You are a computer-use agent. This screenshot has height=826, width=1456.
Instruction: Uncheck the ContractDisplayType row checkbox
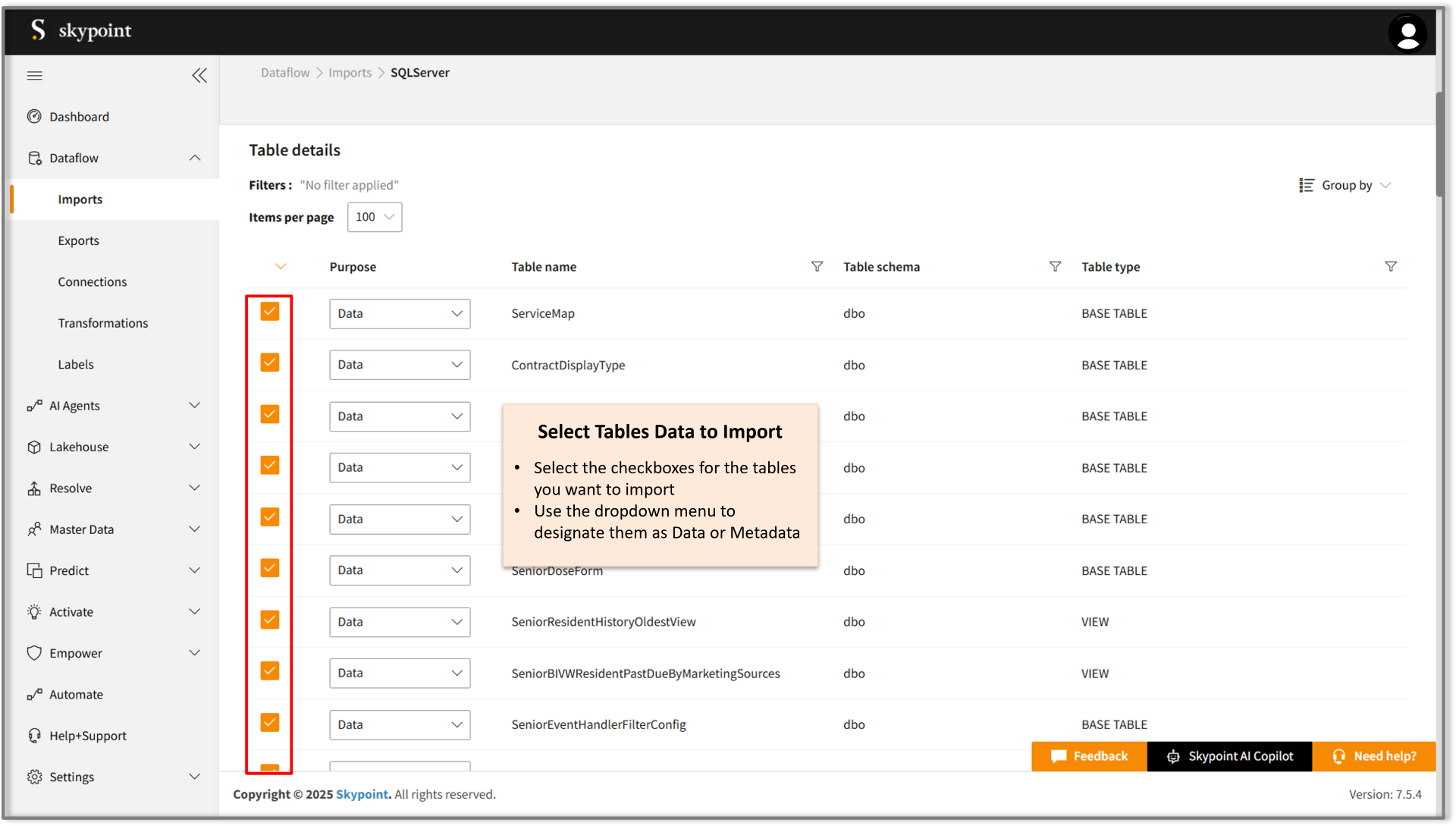point(270,363)
